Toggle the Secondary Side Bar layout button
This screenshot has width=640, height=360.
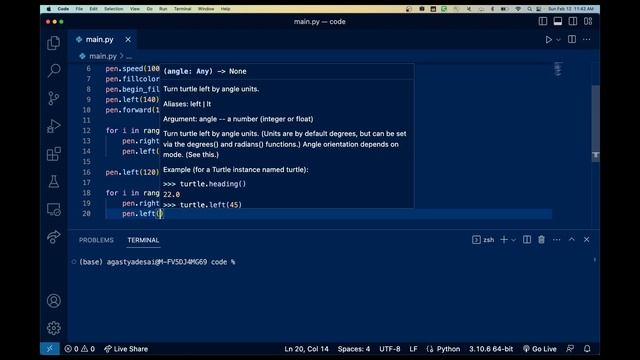[573, 21]
